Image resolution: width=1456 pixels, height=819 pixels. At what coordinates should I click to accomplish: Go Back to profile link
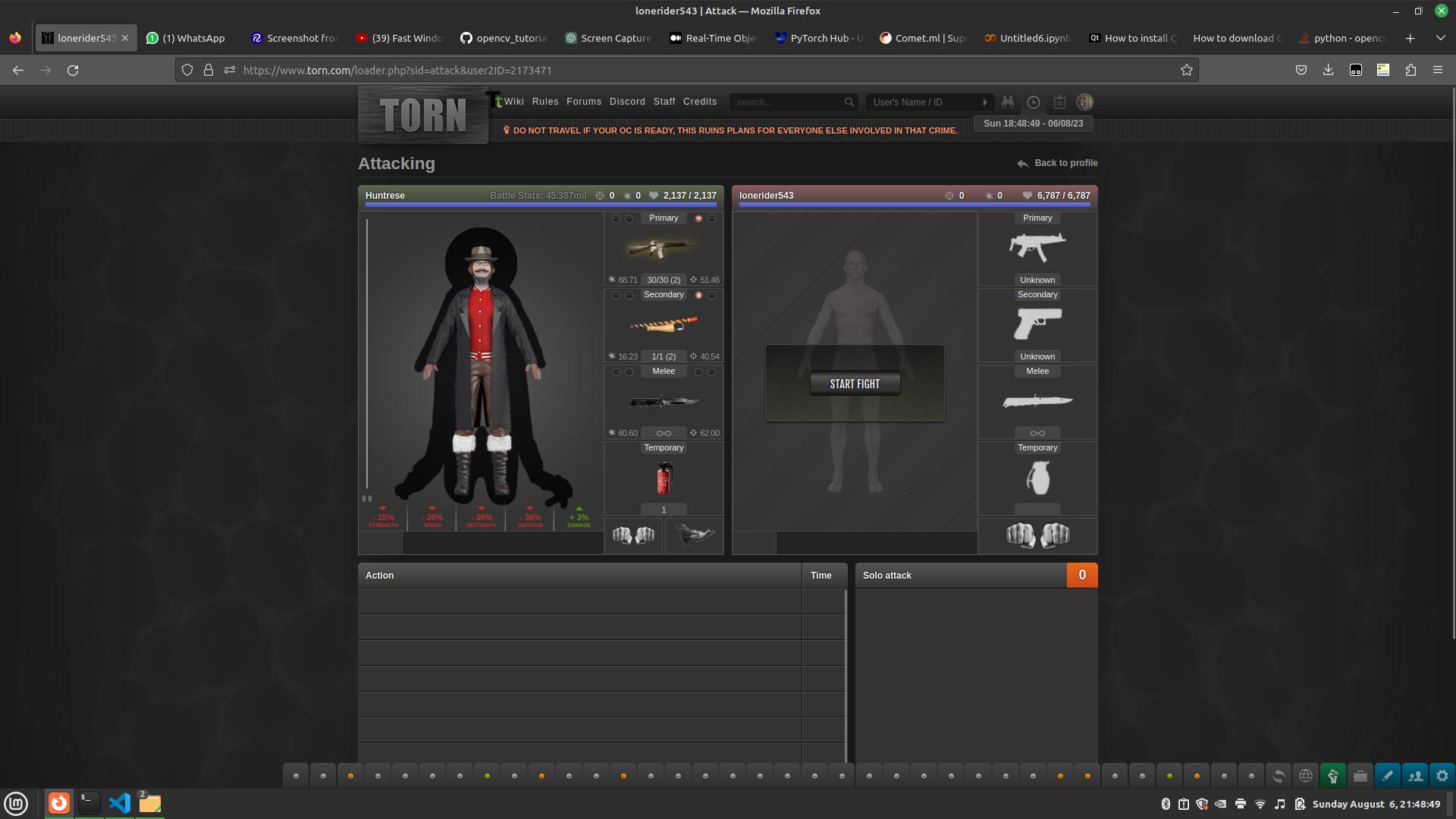point(1057,163)
